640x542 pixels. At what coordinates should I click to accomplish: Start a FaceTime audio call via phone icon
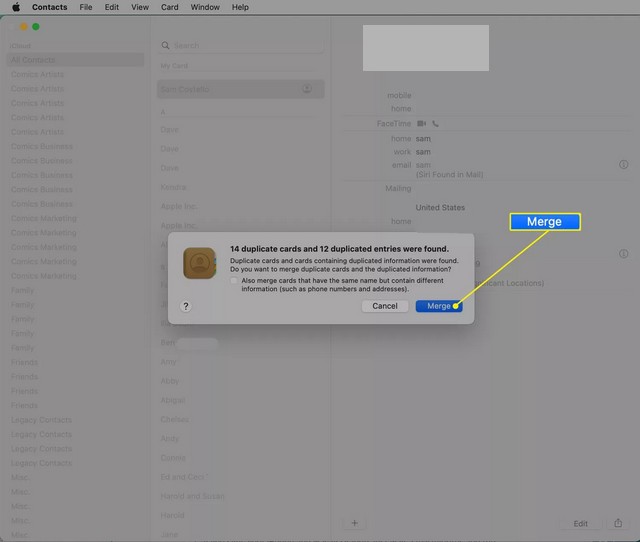pyautogui.click(x=435, y=123)
